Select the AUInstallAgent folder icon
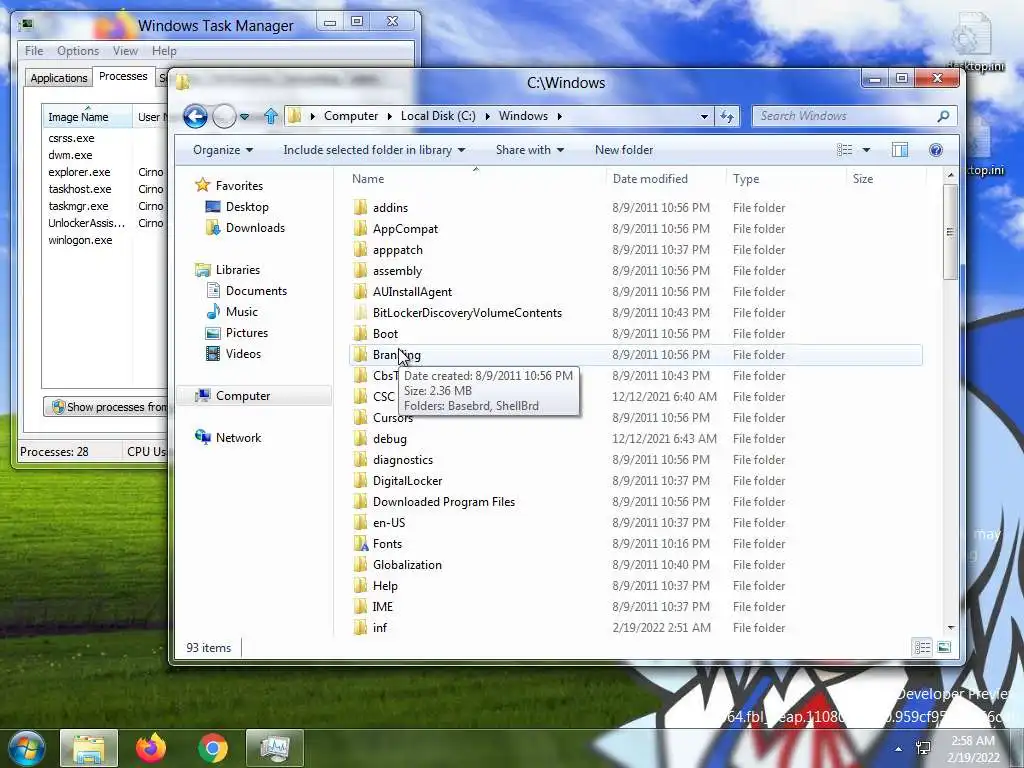This screenshot has height=768, width=1024. coord(360,292)
